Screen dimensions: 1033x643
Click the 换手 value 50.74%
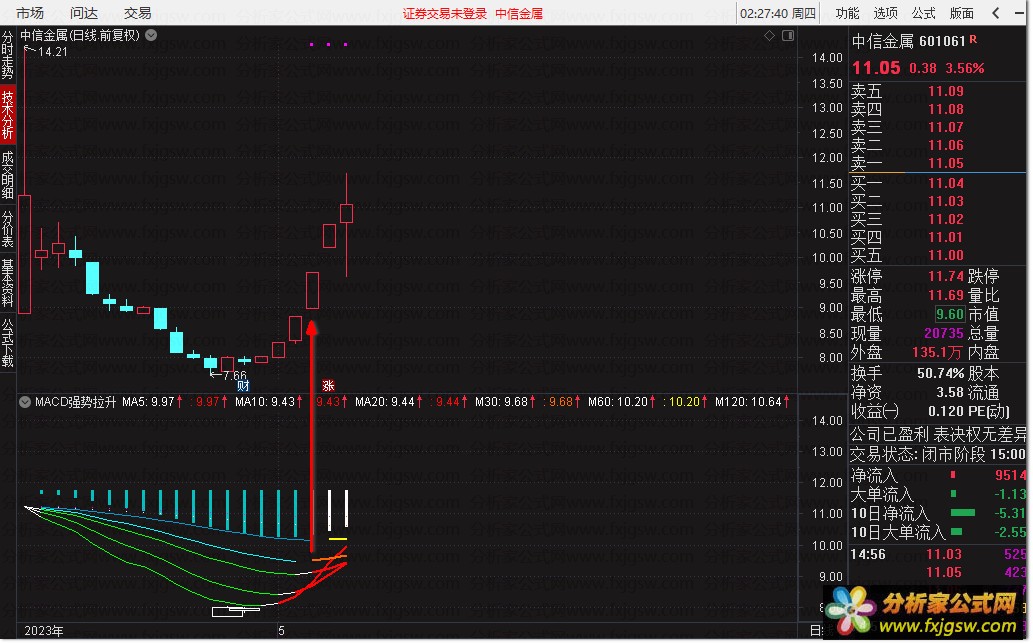pyautogui.click(x=941, y=374)
